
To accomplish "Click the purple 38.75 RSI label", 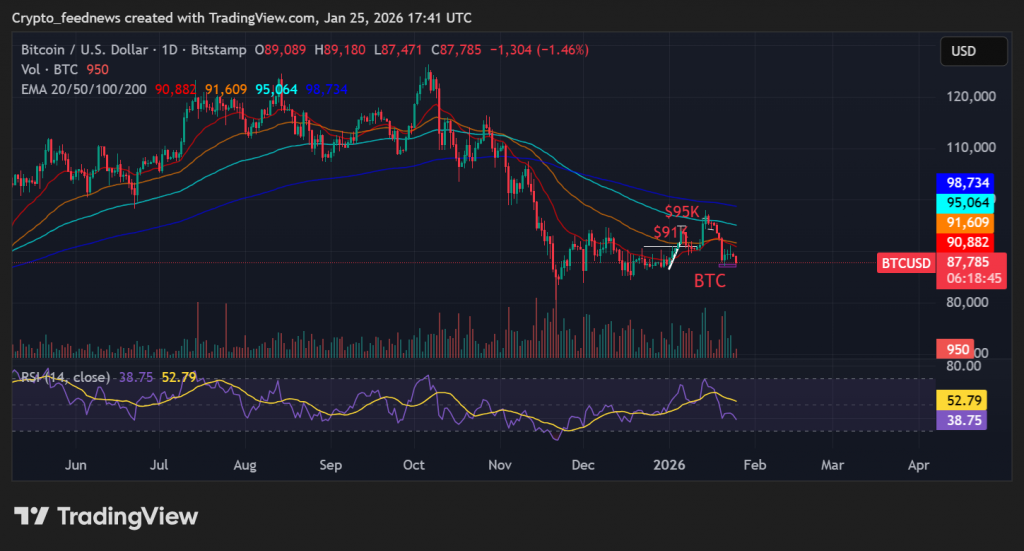I will tap(961, 422).
